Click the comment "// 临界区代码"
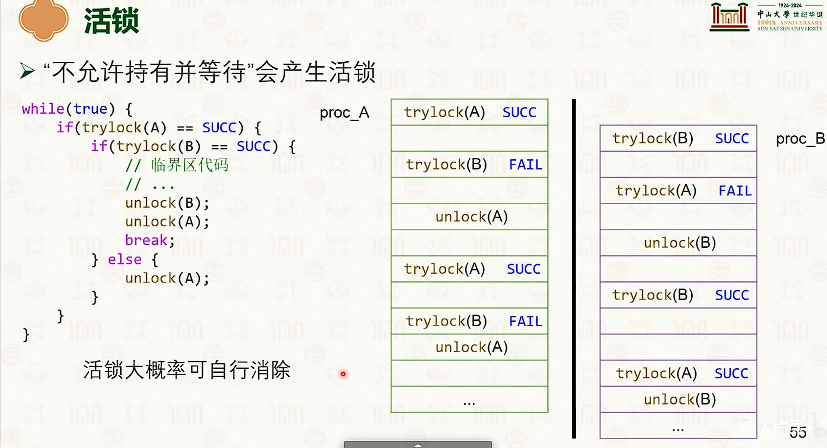 [x=177, y=165]
